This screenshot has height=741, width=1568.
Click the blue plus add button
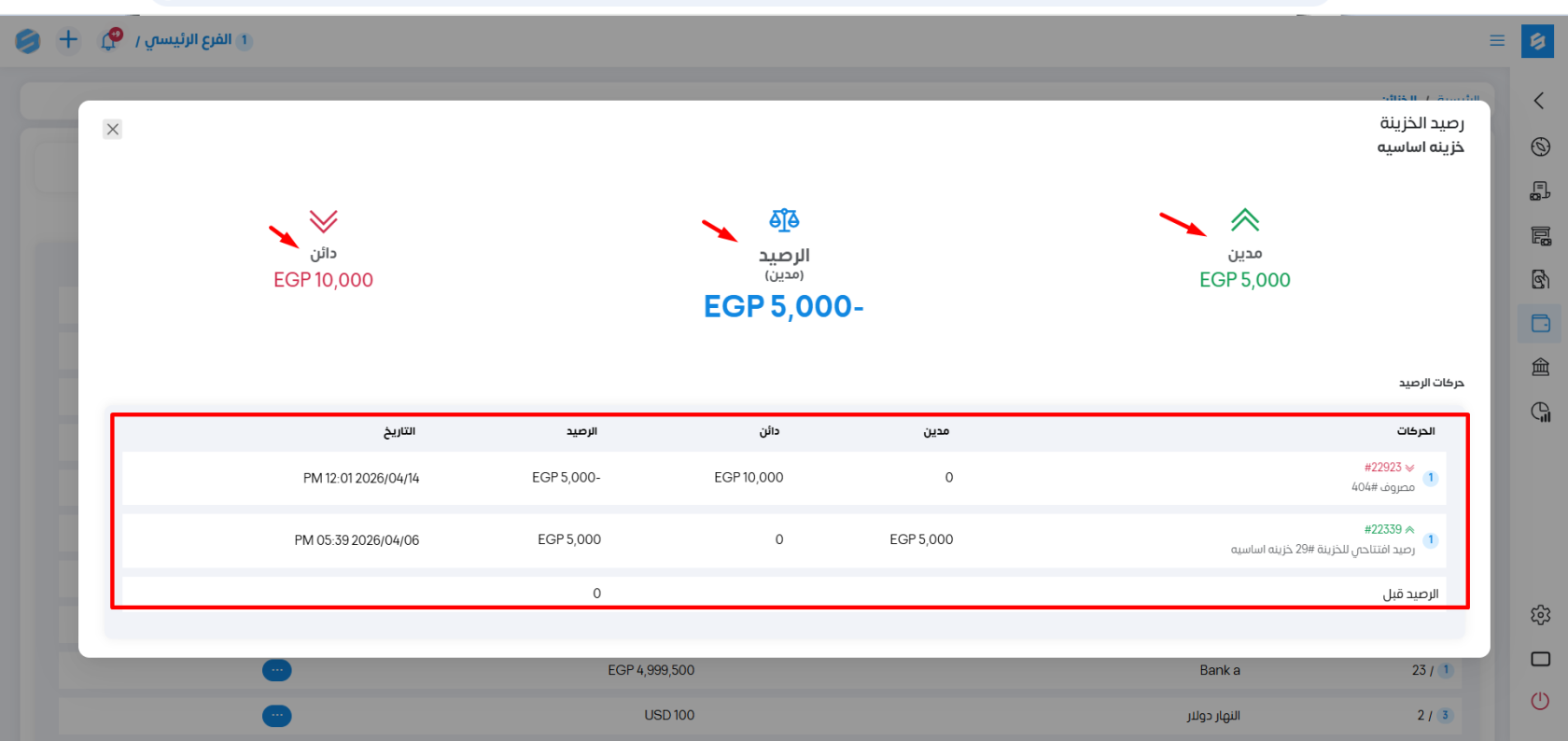68,40
